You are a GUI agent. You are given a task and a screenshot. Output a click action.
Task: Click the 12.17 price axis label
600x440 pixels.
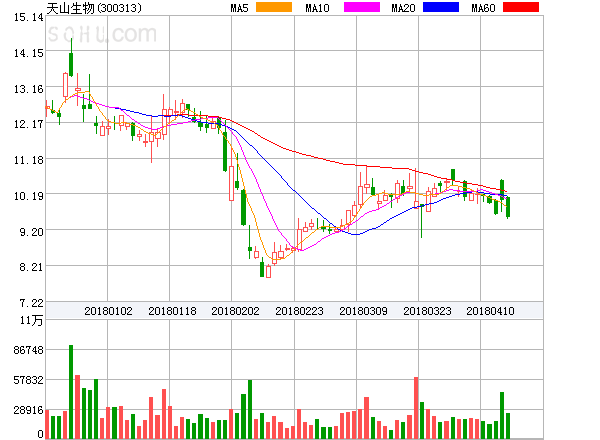tap(29, 124)
